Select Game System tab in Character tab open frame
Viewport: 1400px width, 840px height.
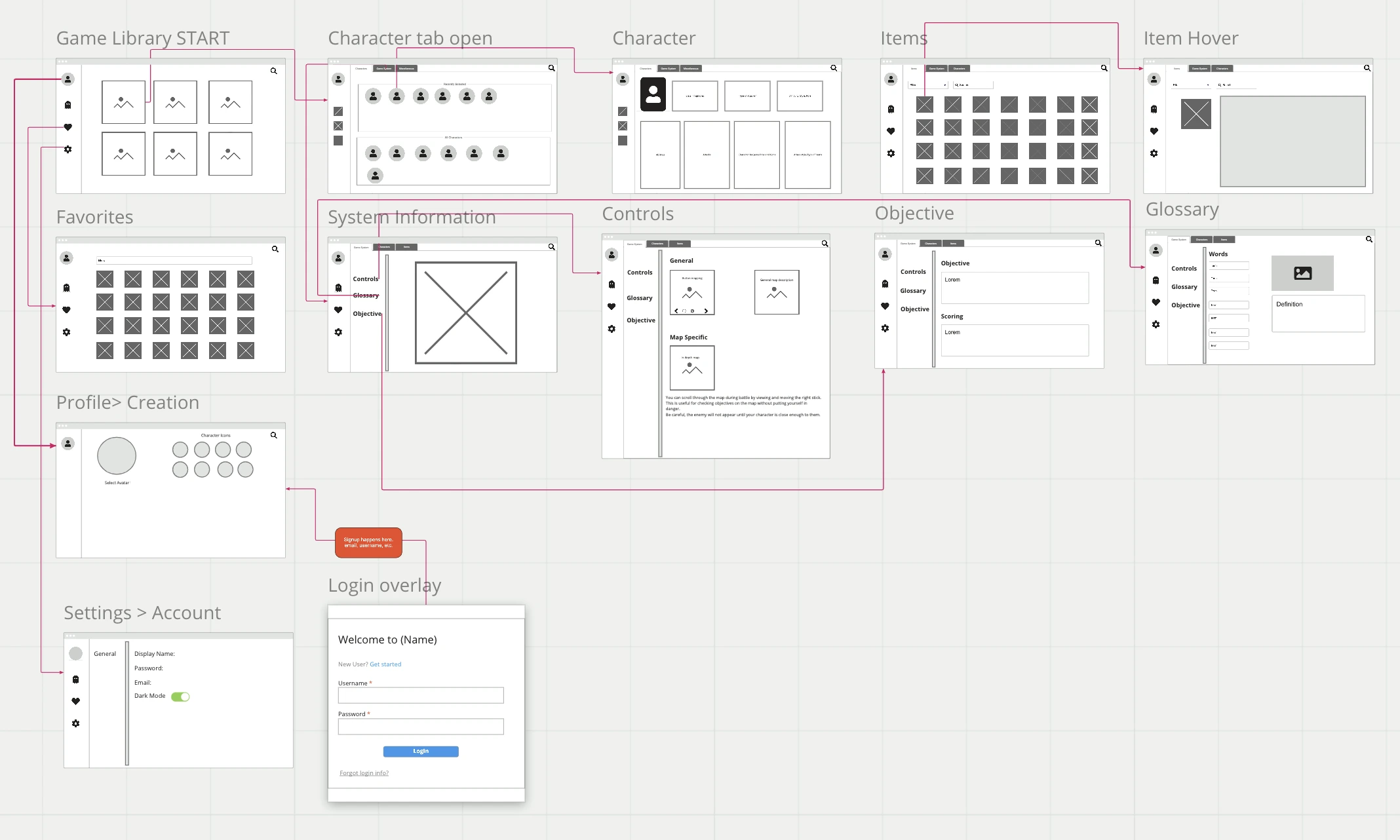384,68
